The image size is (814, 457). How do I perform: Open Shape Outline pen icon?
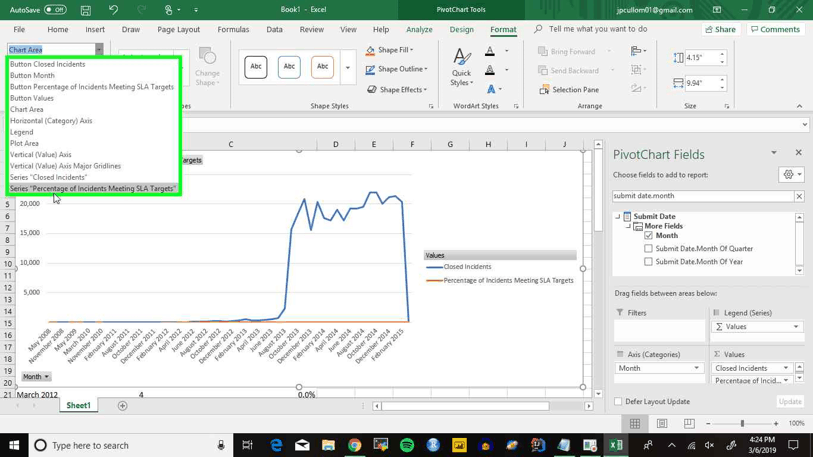click(x=370, y=69)
